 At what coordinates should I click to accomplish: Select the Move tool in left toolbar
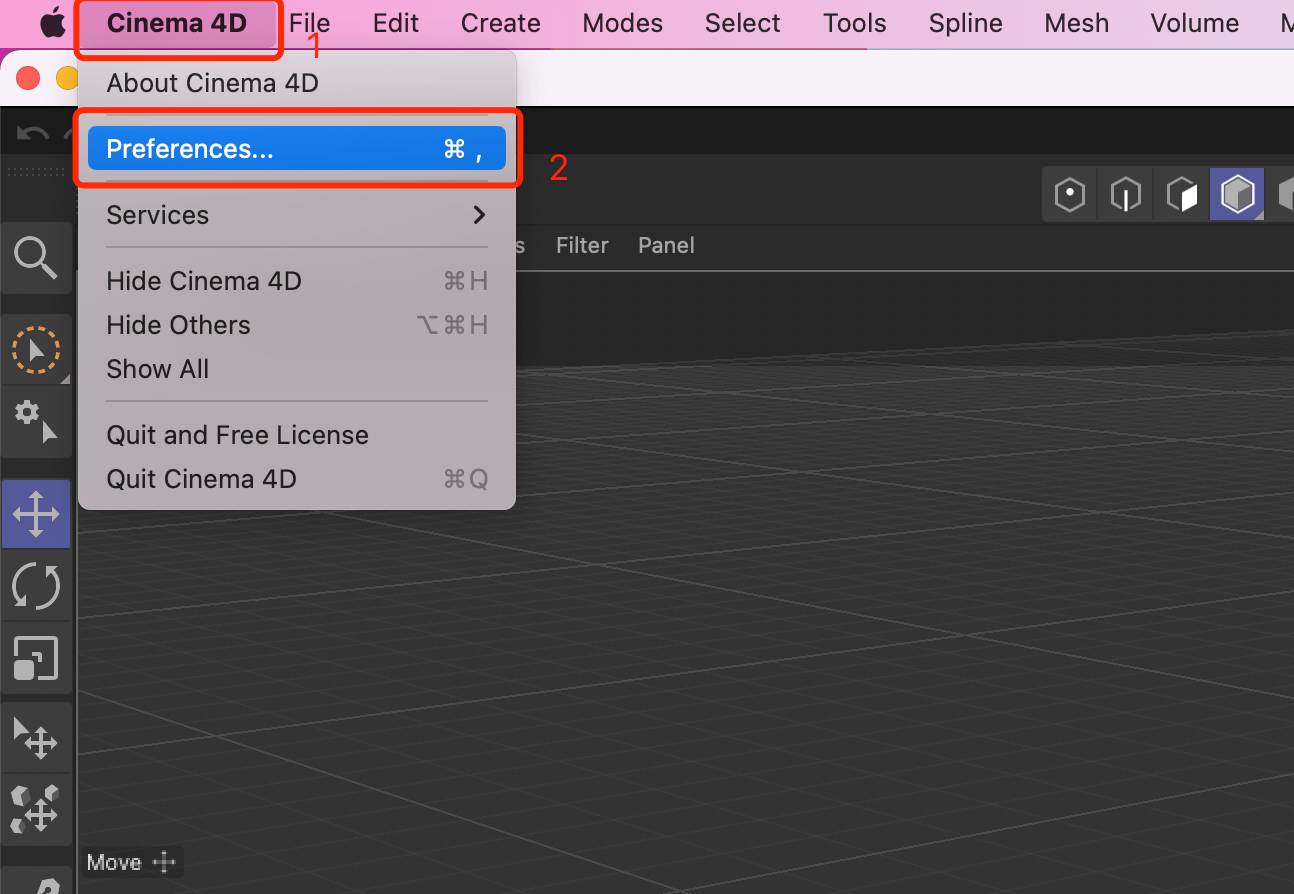coord(36,514)
